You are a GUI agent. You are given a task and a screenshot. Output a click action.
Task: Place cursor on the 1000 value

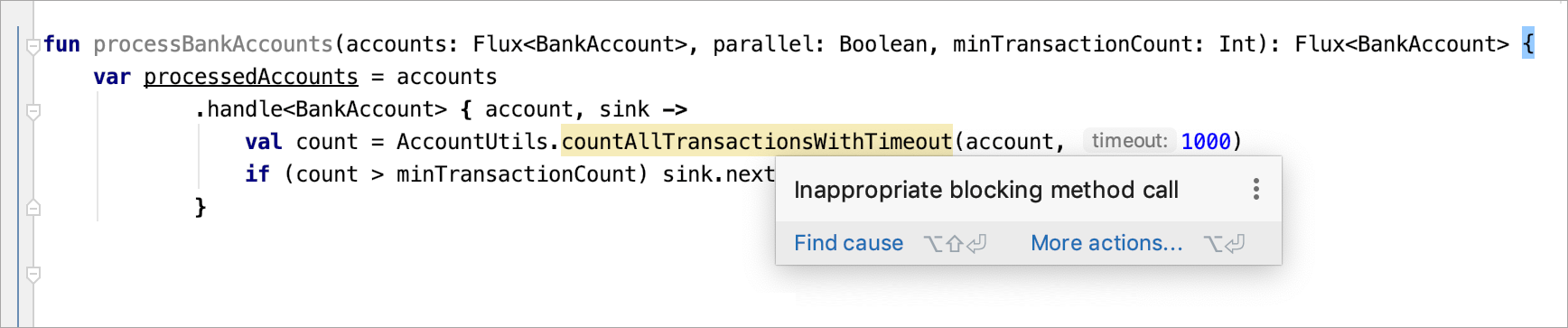coord(1206,142)
